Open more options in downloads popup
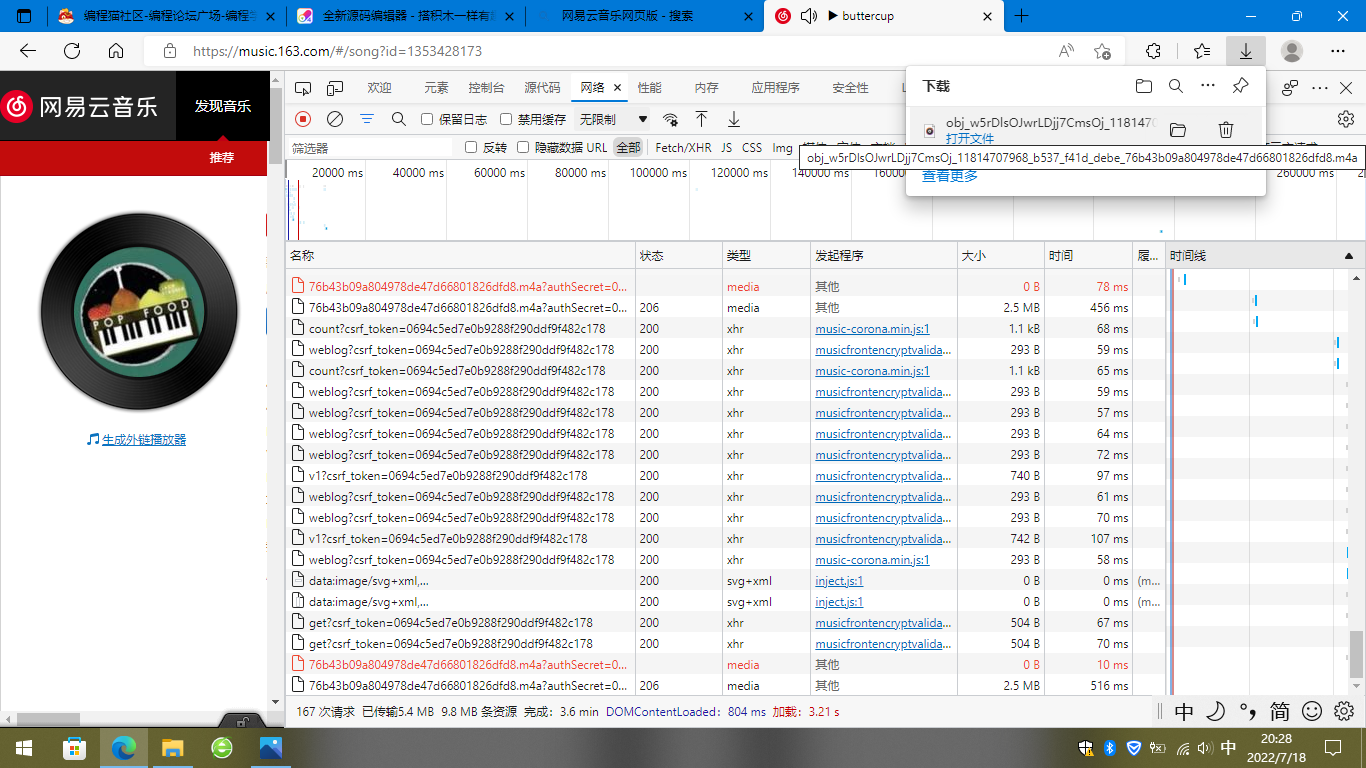This screenshot has width=1366, height=768. 1208,86
